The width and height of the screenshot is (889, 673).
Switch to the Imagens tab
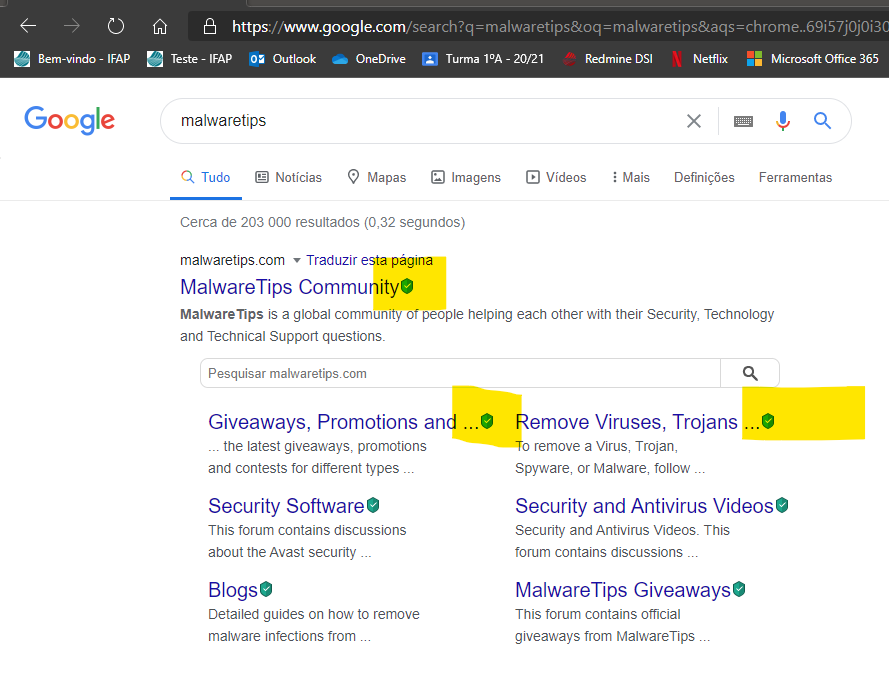(466, 177)
